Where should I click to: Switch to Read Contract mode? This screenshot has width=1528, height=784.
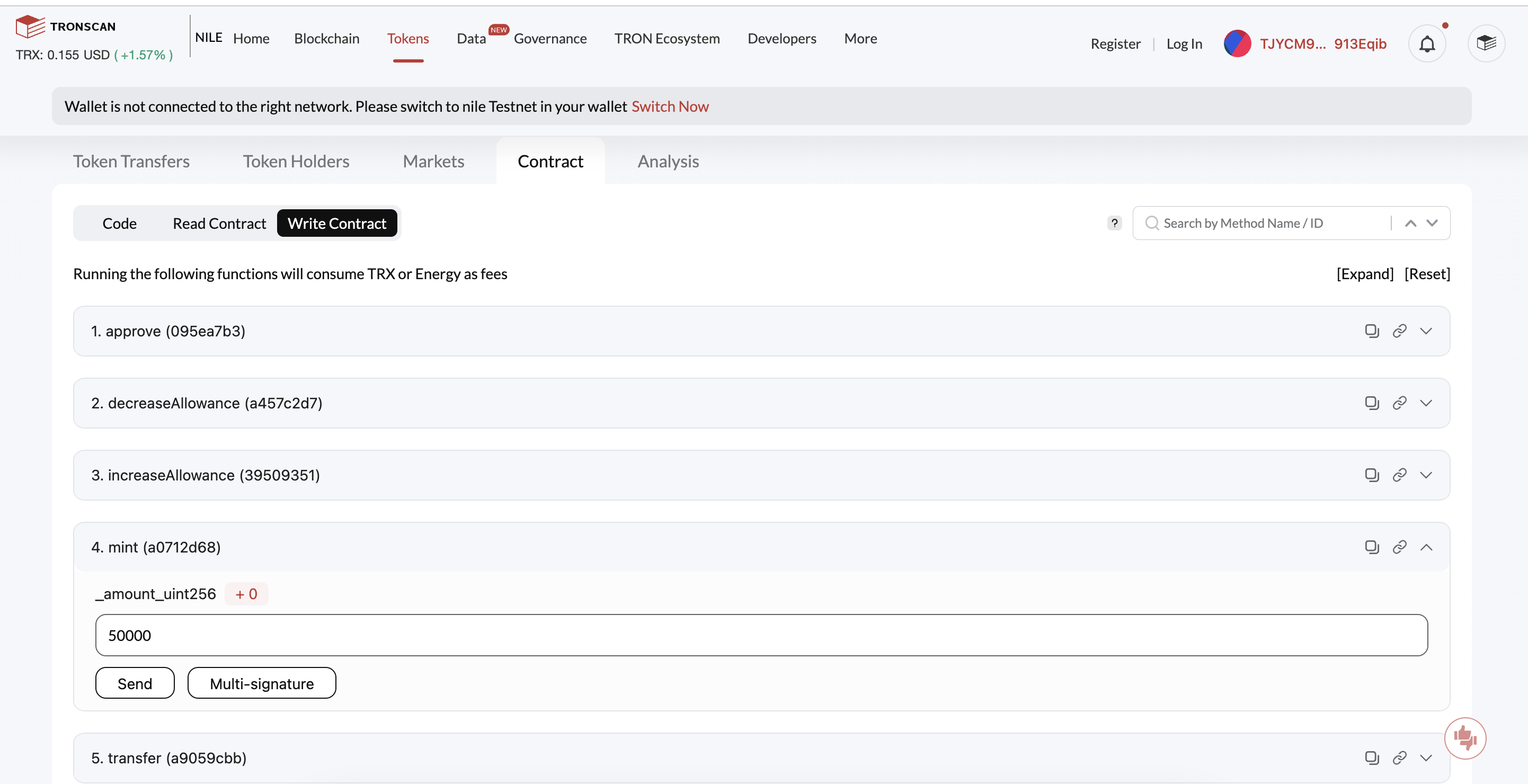[219, 224]
